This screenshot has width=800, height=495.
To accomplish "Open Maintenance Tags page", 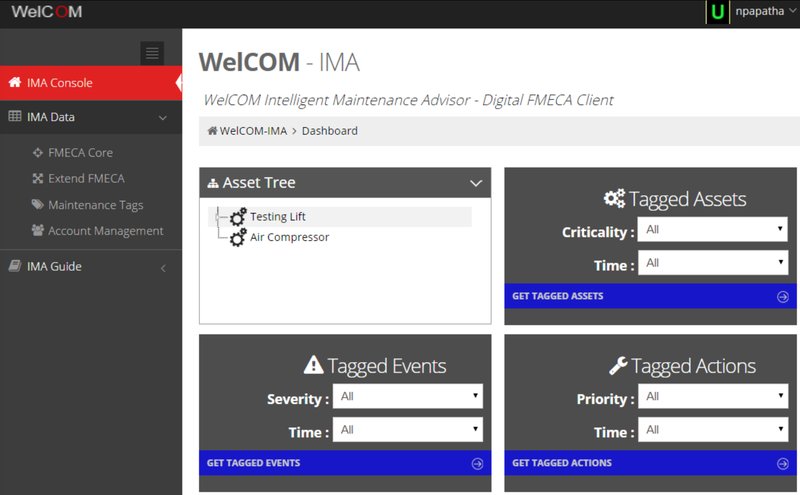I will [x=95, y=205].
